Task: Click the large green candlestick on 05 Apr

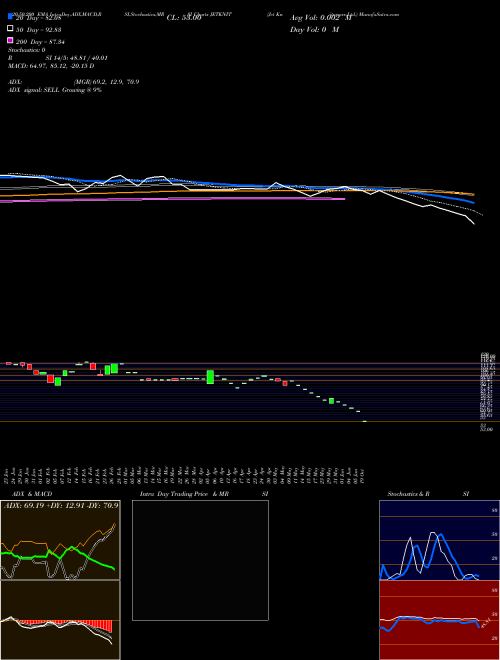Action: coord(210,377)
